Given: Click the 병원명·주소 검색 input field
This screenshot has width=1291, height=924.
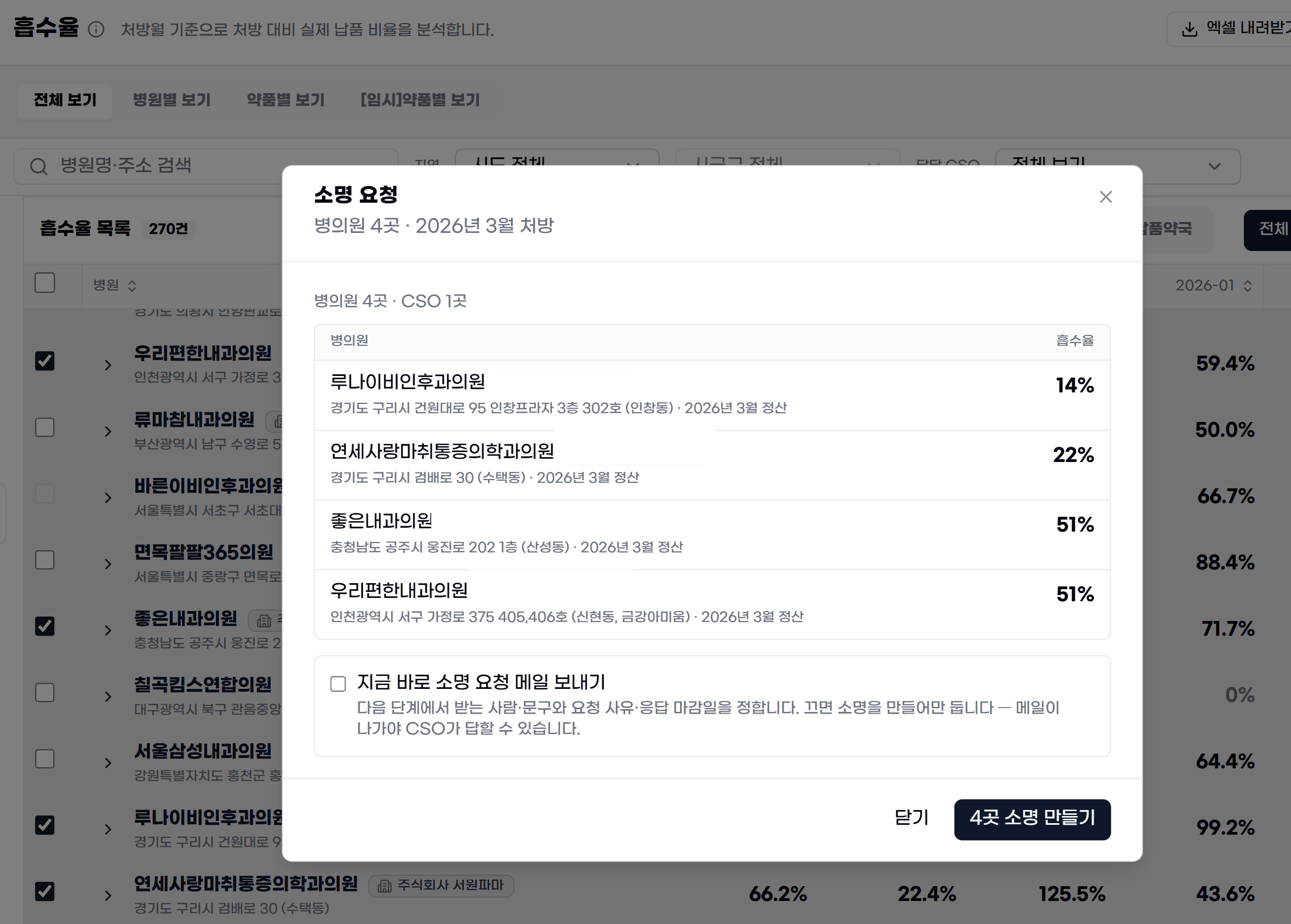Looking at the screenshot, I should click(x=206, y=167).
